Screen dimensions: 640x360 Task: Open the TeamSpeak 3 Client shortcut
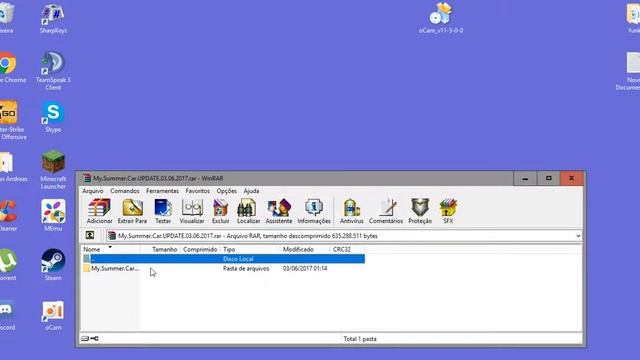click(53, 71)
